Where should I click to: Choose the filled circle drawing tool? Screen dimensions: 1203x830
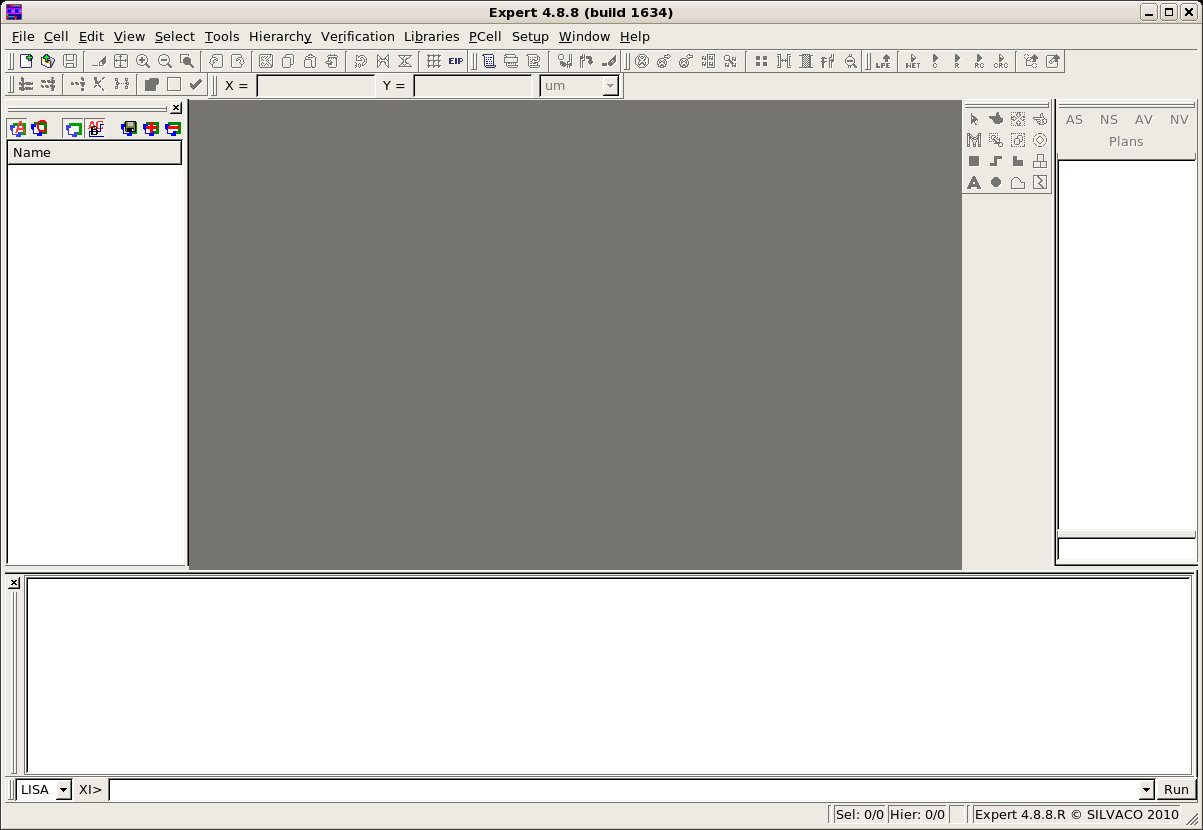click(996, 182)
